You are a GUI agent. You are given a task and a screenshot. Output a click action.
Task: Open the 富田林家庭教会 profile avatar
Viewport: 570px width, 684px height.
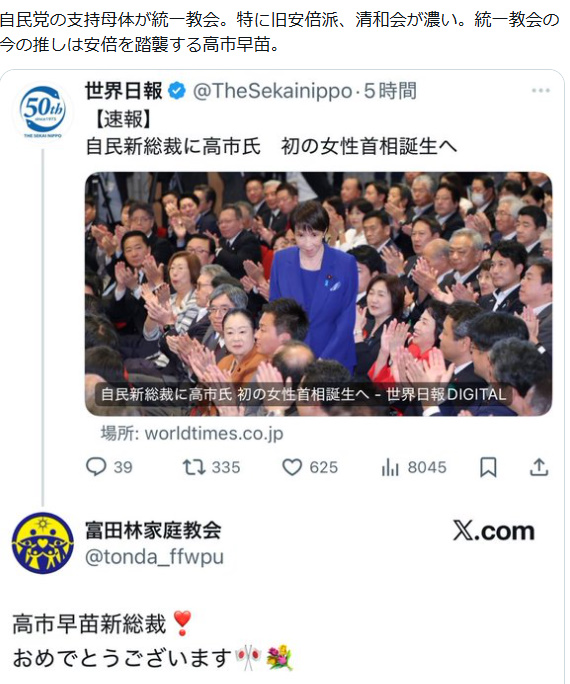pos(42,543)
